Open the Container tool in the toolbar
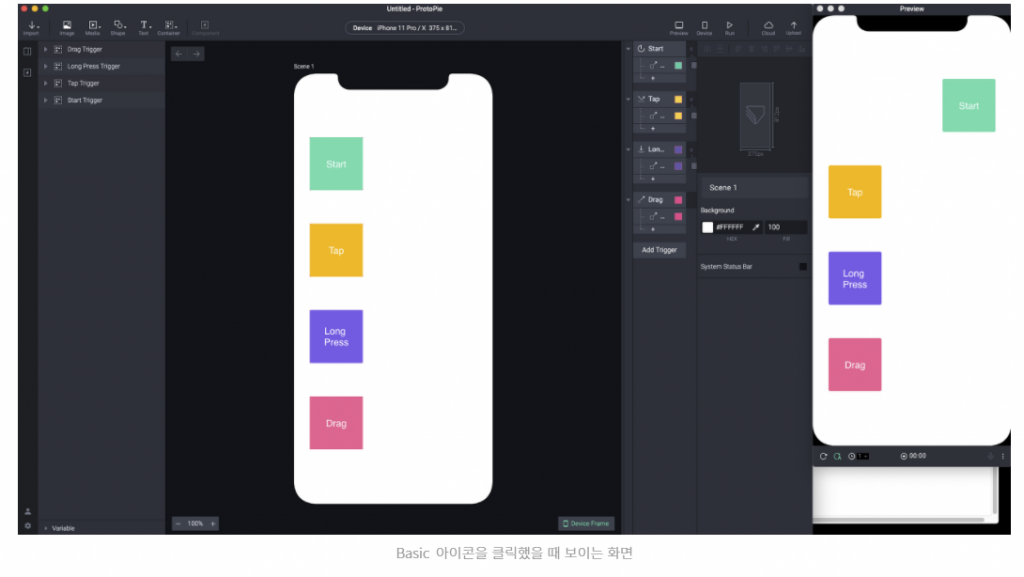The width and height of the screenshot is (1024, 577). (x=168, y=27)
